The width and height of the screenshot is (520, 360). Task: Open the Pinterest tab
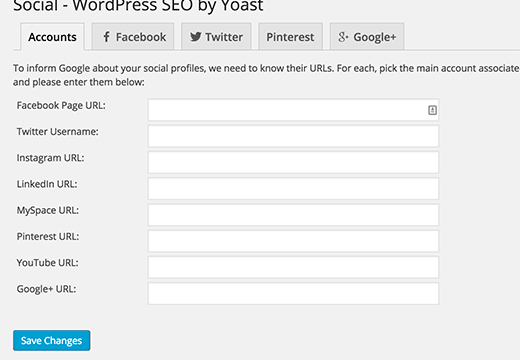click(x=290, y=37)
